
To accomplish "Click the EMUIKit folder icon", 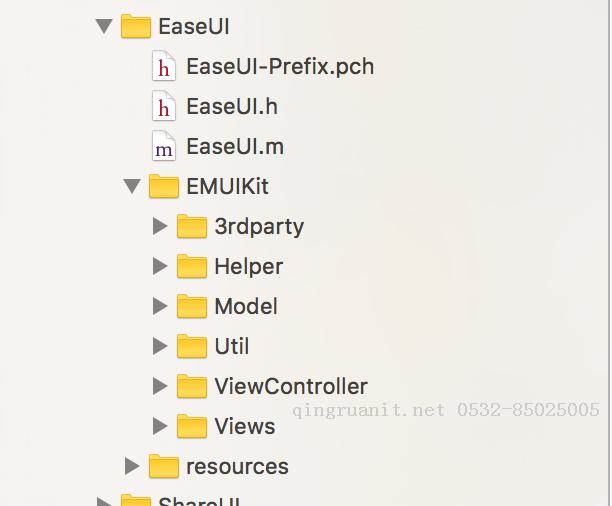I will point(164,186).
